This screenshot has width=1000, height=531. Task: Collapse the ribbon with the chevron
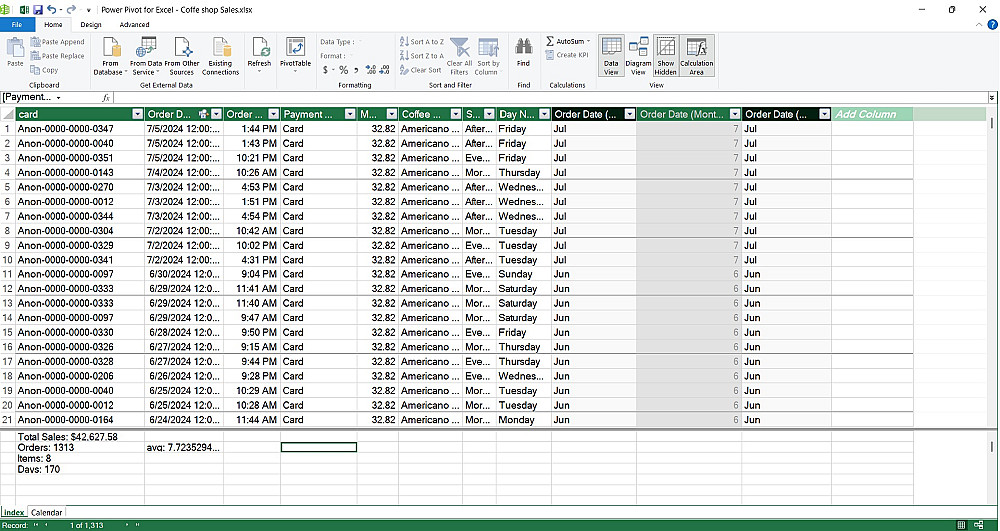(979, 25)
